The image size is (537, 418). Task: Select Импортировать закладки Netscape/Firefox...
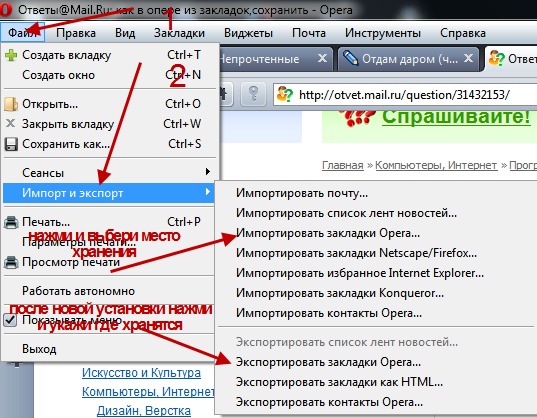(375, 253)
